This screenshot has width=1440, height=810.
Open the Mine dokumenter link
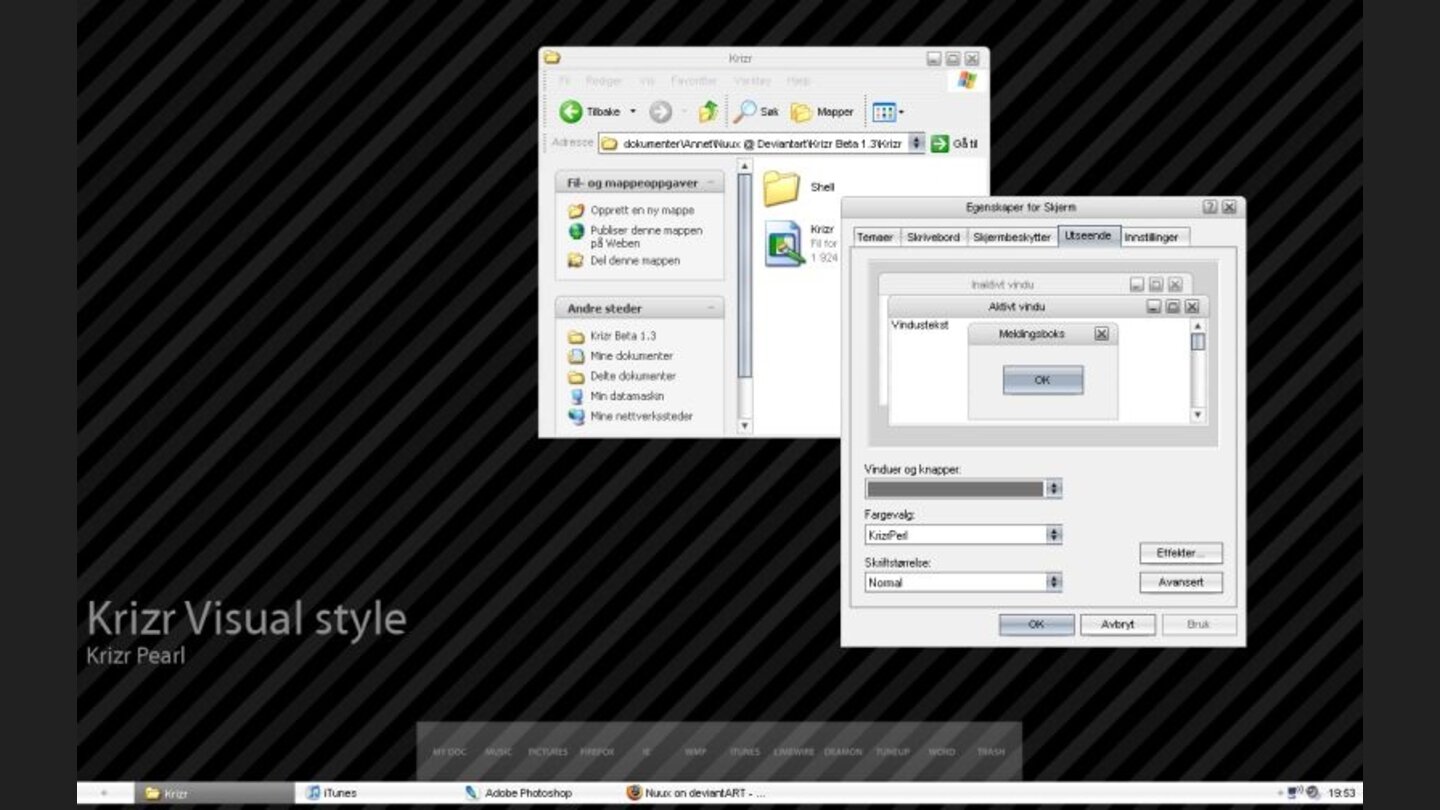pos(631,356)
